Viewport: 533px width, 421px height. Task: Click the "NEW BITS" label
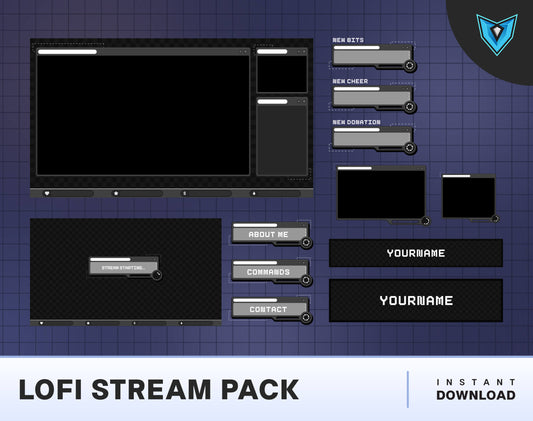(x=348, y=40)
